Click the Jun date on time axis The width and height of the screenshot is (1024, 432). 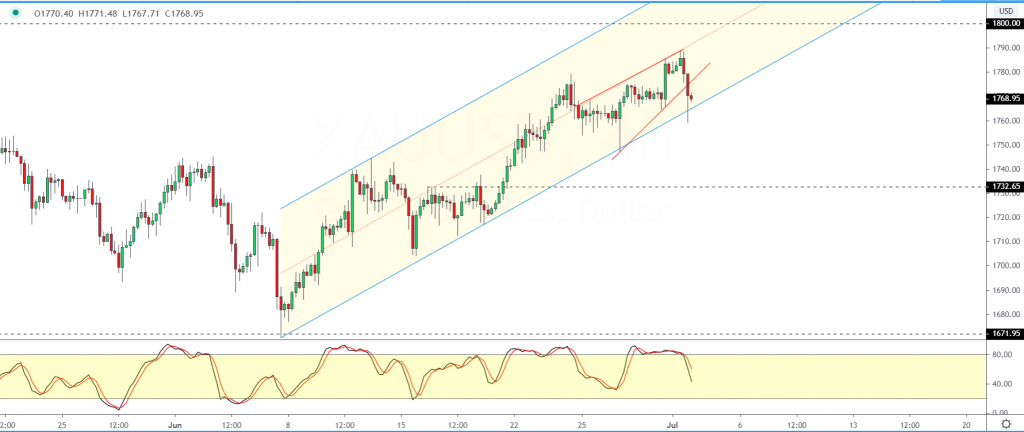point(175,423)
